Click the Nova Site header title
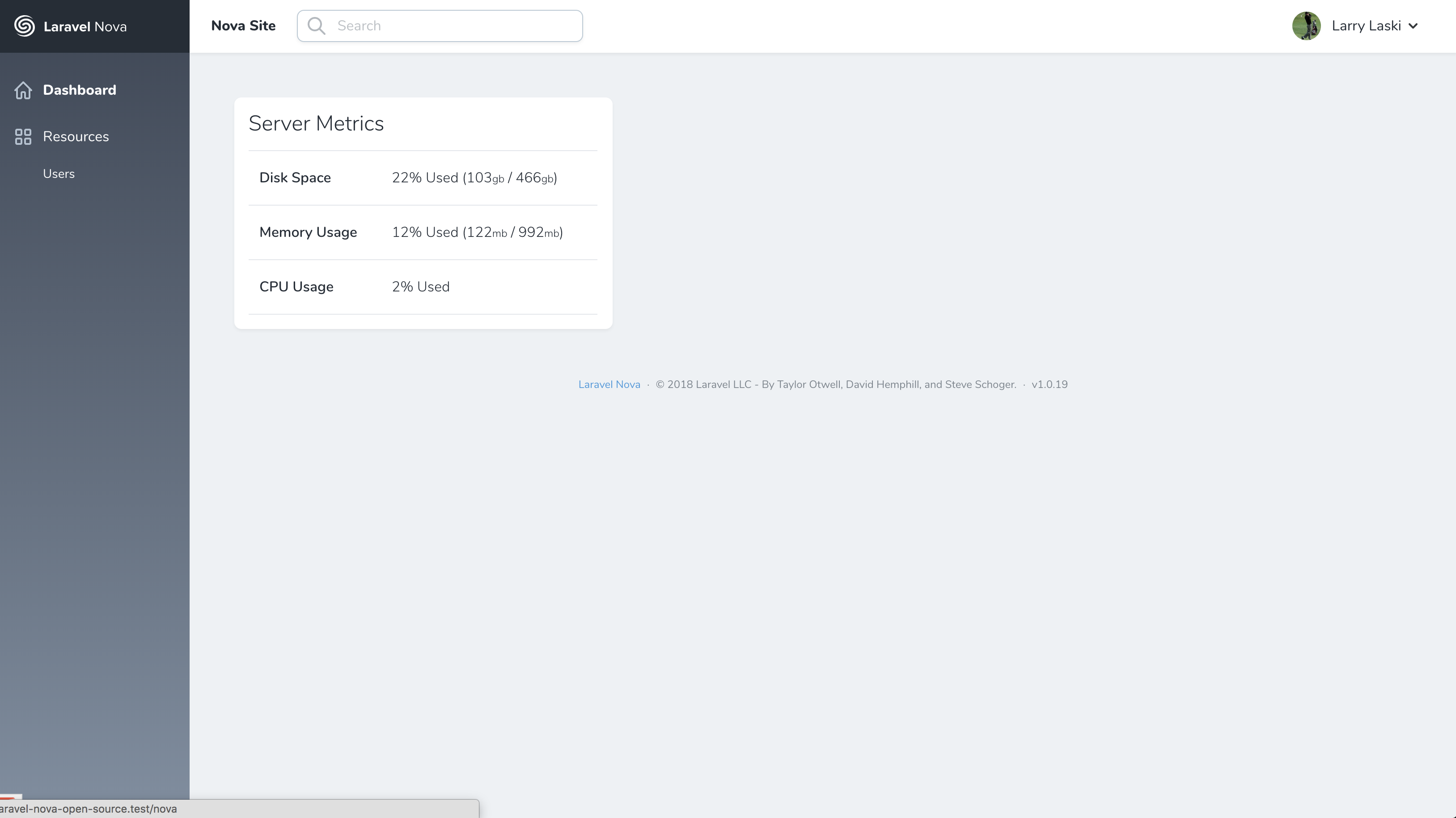 (x=243, y=26)
